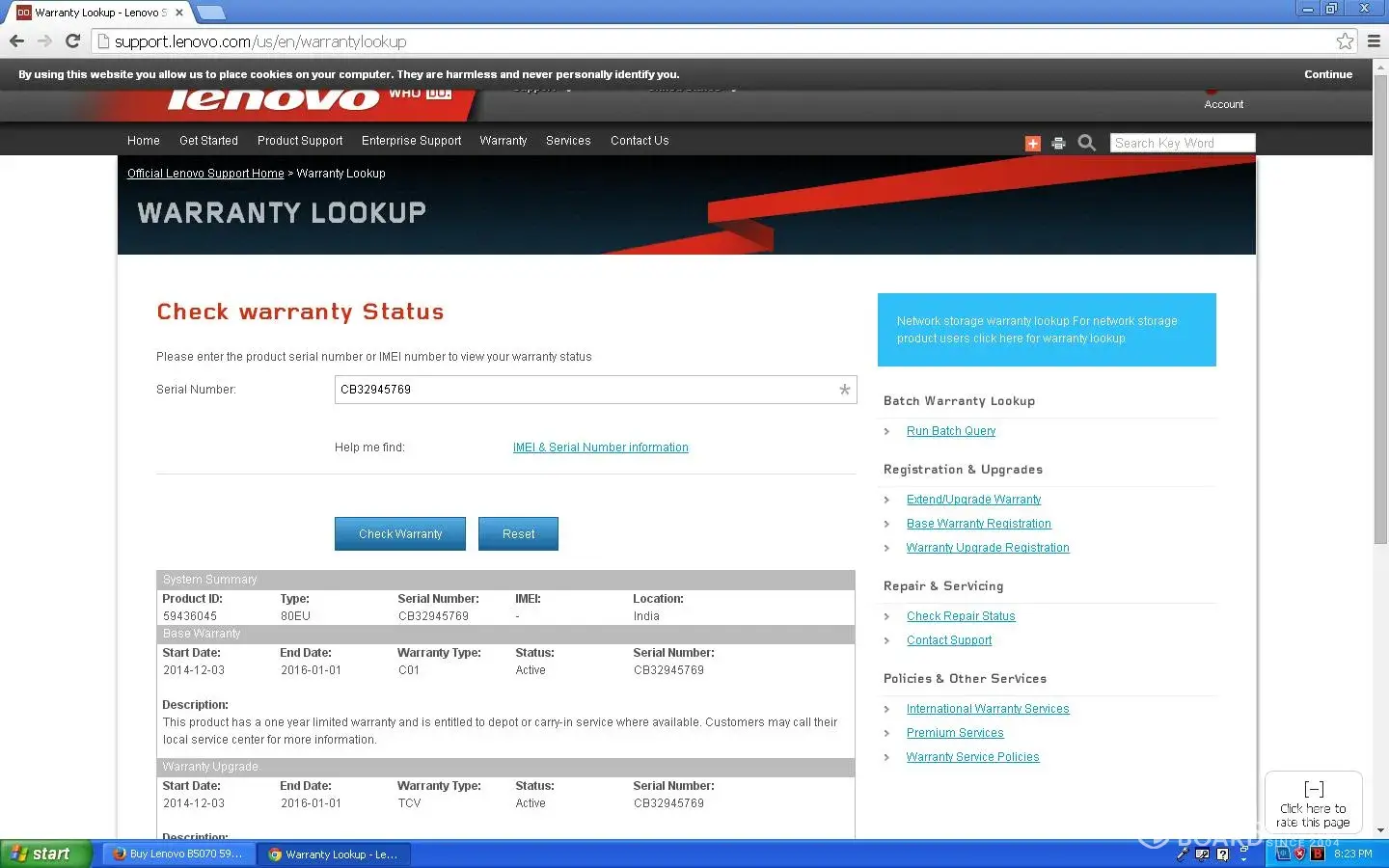Expand Run Batch Query chevron arrow
The width and height of the screenshot is (1389, 868).
click(x=887, y=431)
